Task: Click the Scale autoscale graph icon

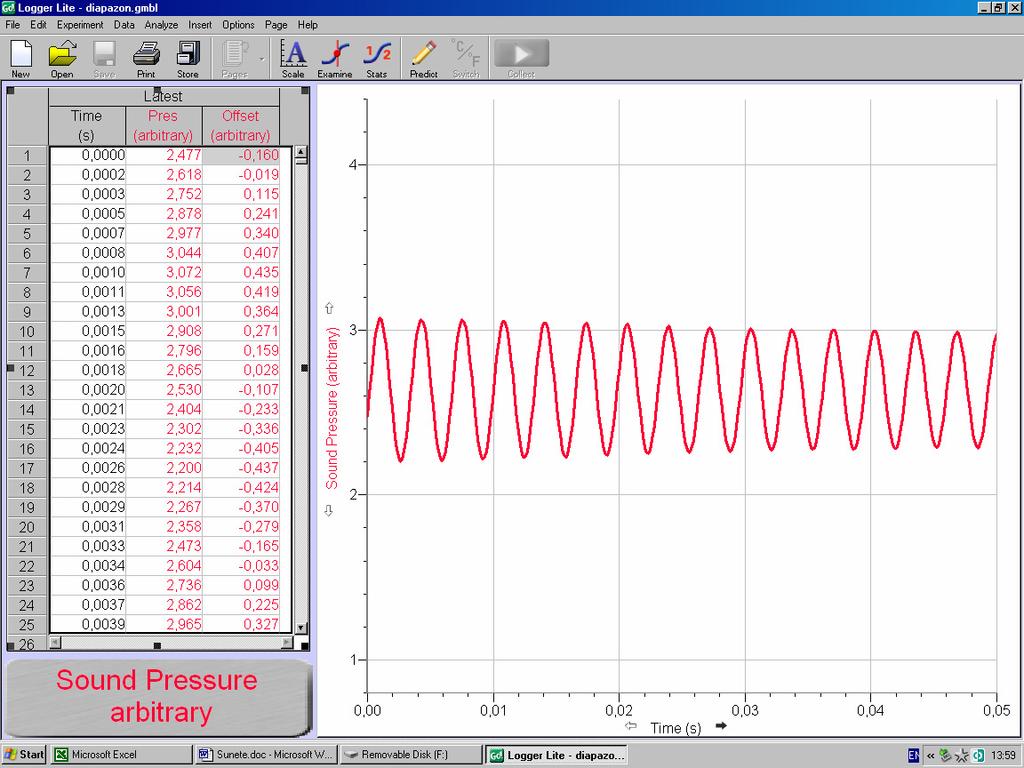Action: pos(293,58)
